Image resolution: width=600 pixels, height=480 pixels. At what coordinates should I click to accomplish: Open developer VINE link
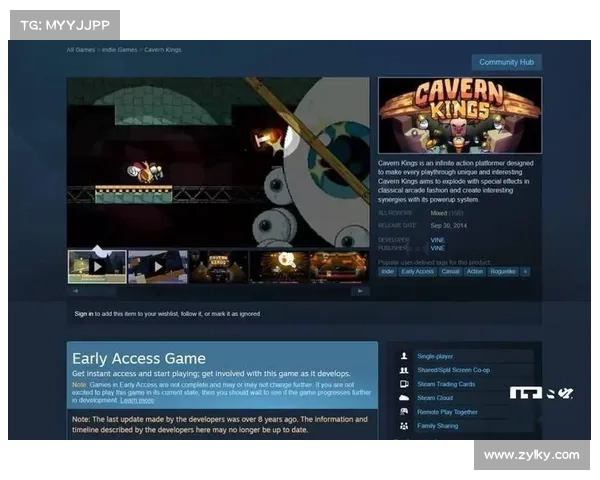tap(437, 240)
